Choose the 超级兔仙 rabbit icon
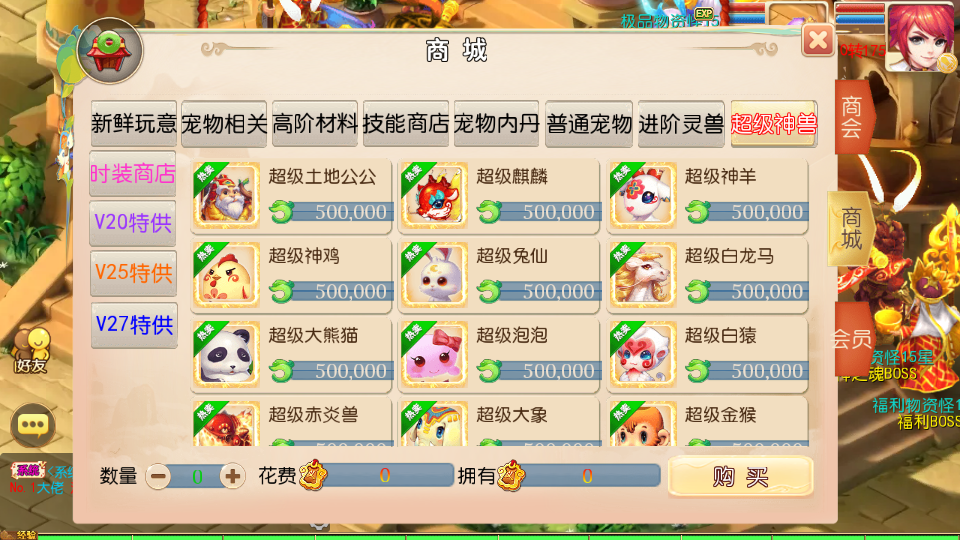This screenshot has height=540, width=960. point(434,275)
